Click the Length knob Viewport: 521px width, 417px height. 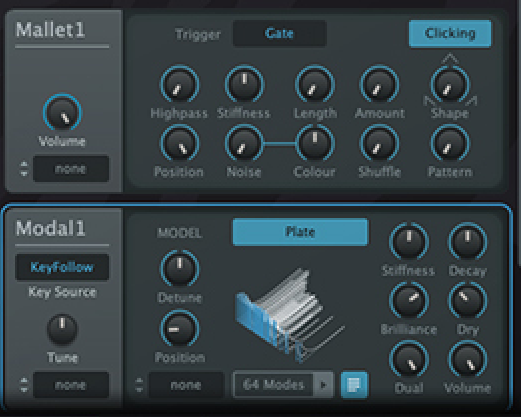314,85
